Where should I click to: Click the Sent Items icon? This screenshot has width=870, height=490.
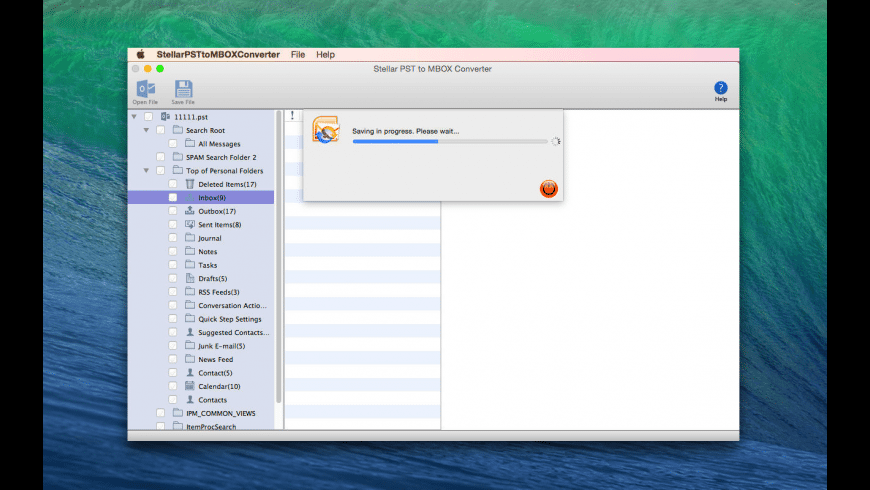coord(190,224)
